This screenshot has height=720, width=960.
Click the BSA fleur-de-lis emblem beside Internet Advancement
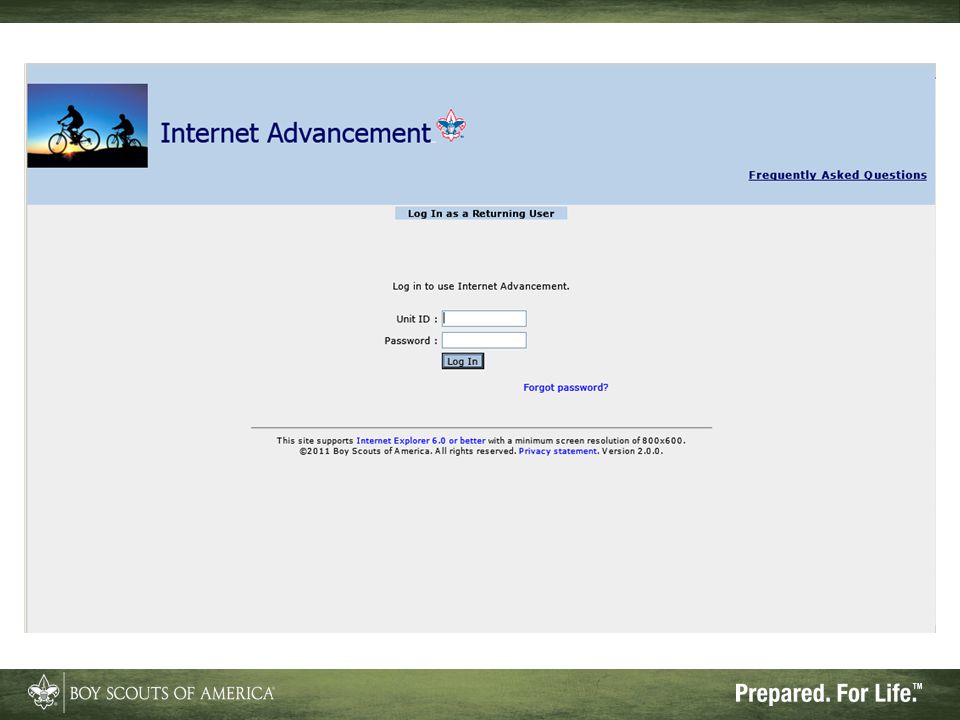tap(451, 126)
